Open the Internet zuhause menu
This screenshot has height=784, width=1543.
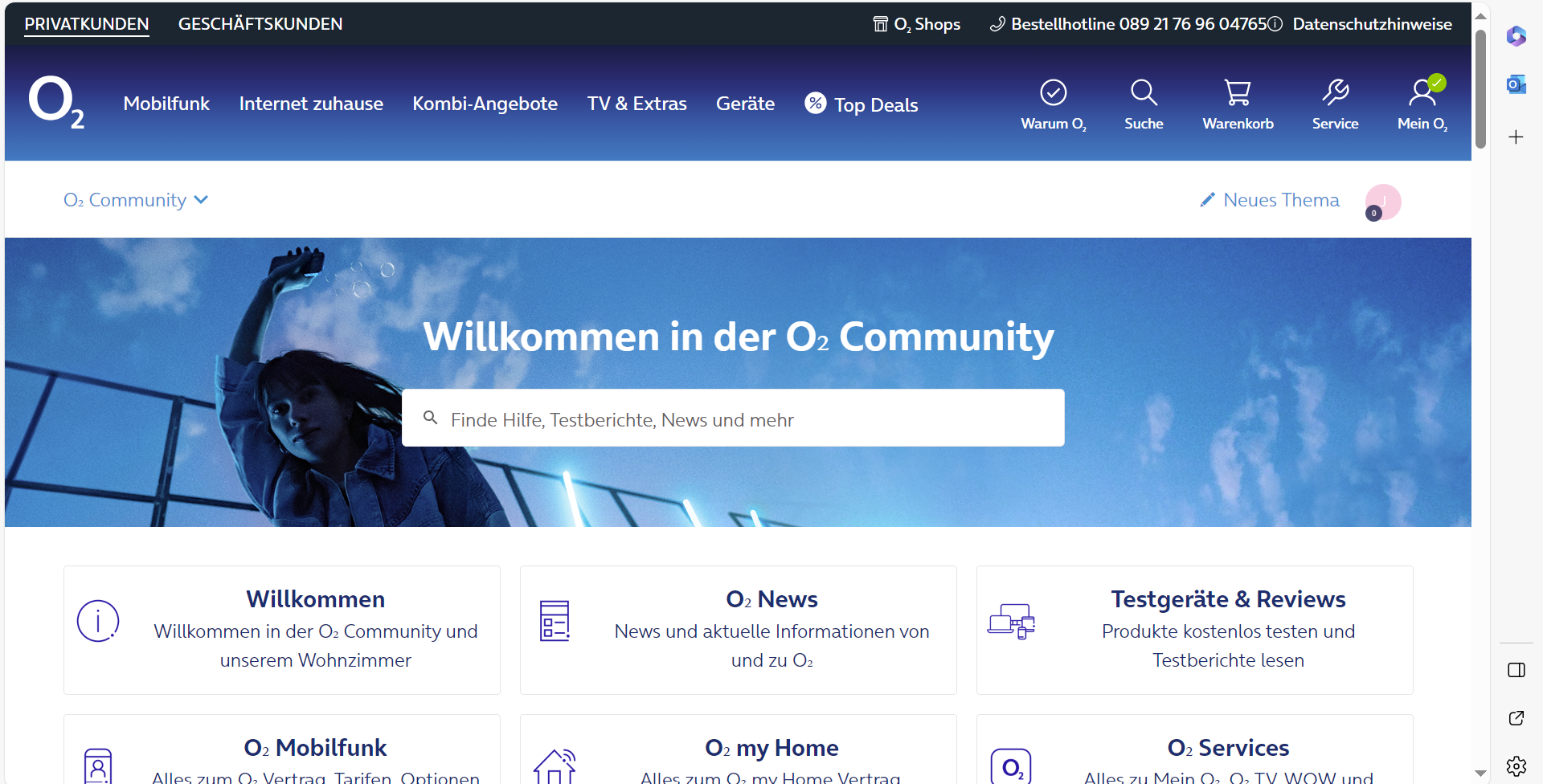(311, 104)
